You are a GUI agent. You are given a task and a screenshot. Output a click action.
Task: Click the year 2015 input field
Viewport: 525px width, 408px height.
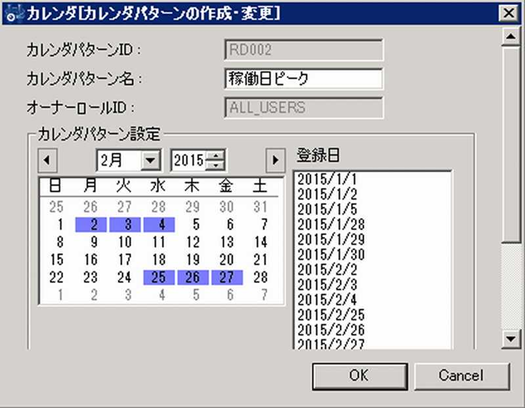(189, 160)
